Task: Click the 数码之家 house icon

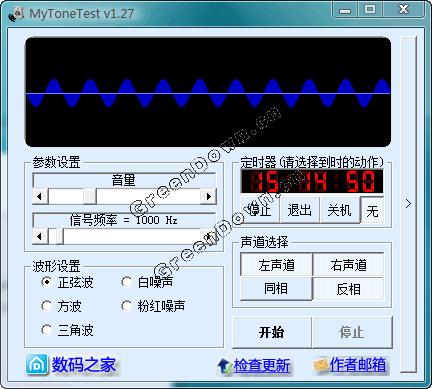Action: click(37, 365)
